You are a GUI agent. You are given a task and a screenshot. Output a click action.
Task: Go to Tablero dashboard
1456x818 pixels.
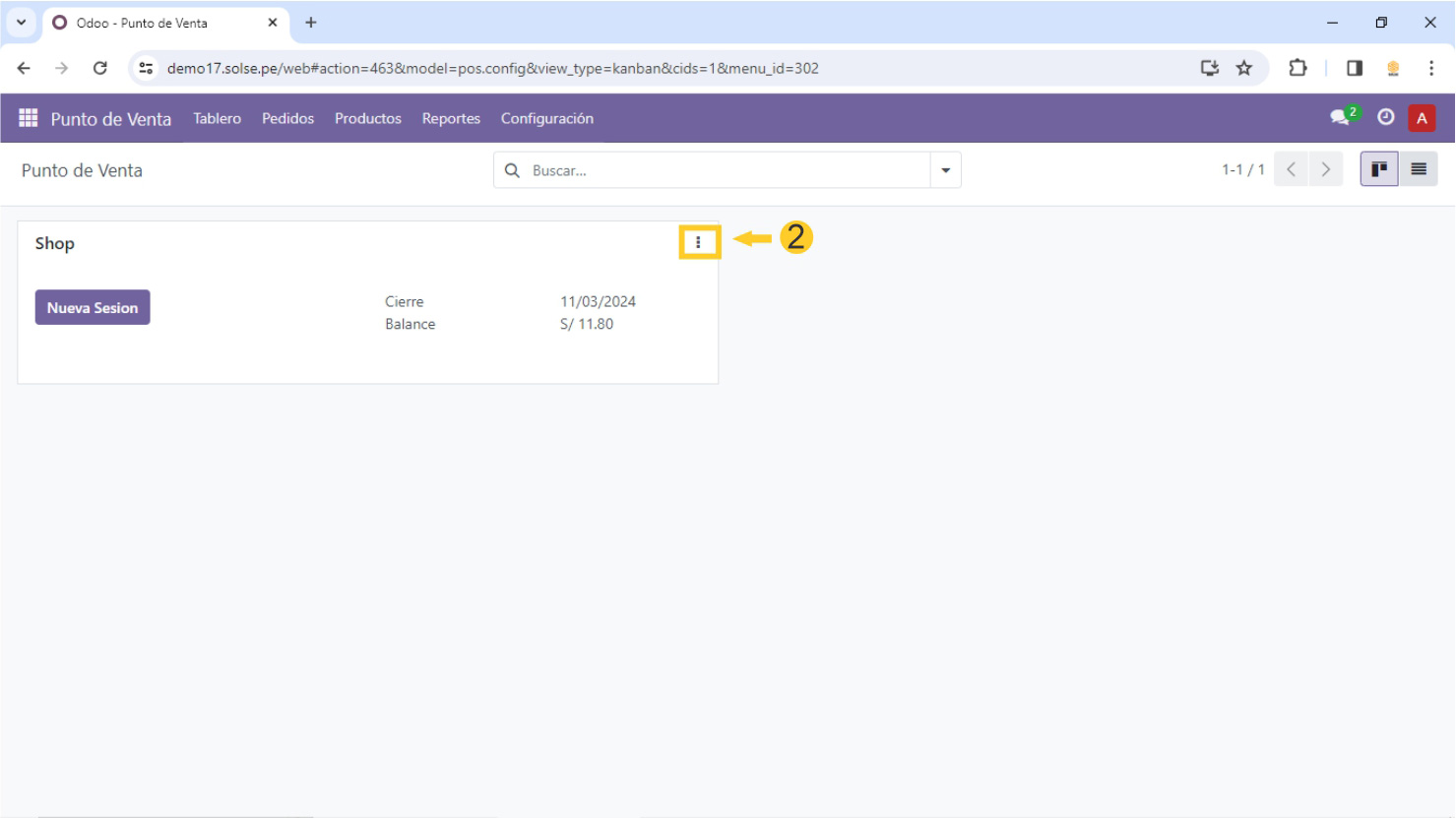[217, 118]
